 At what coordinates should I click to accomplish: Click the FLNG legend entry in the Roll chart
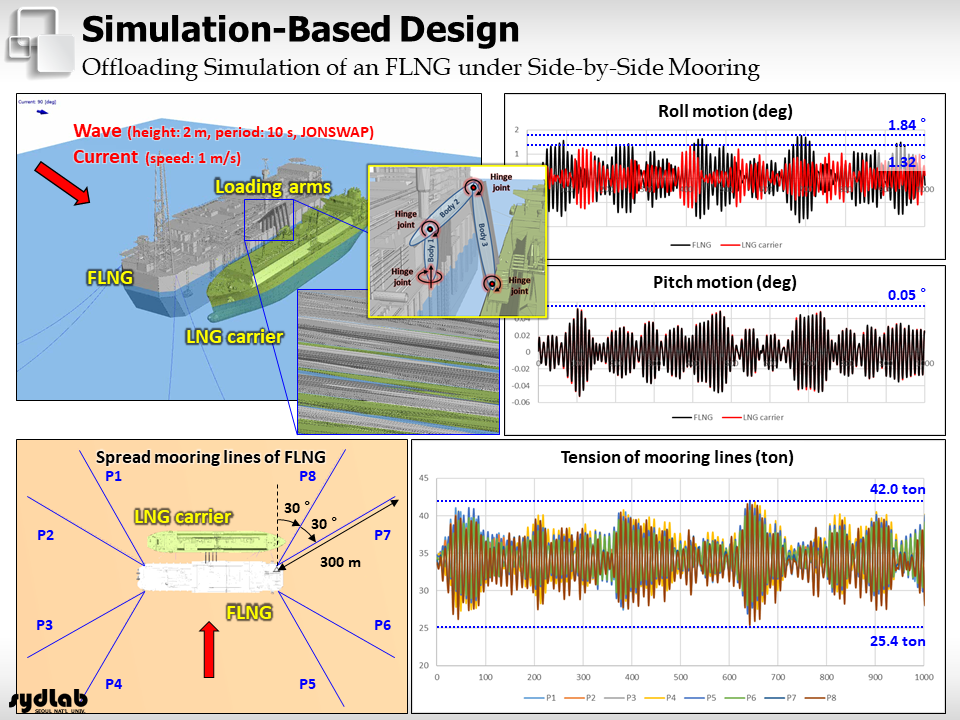691,245
